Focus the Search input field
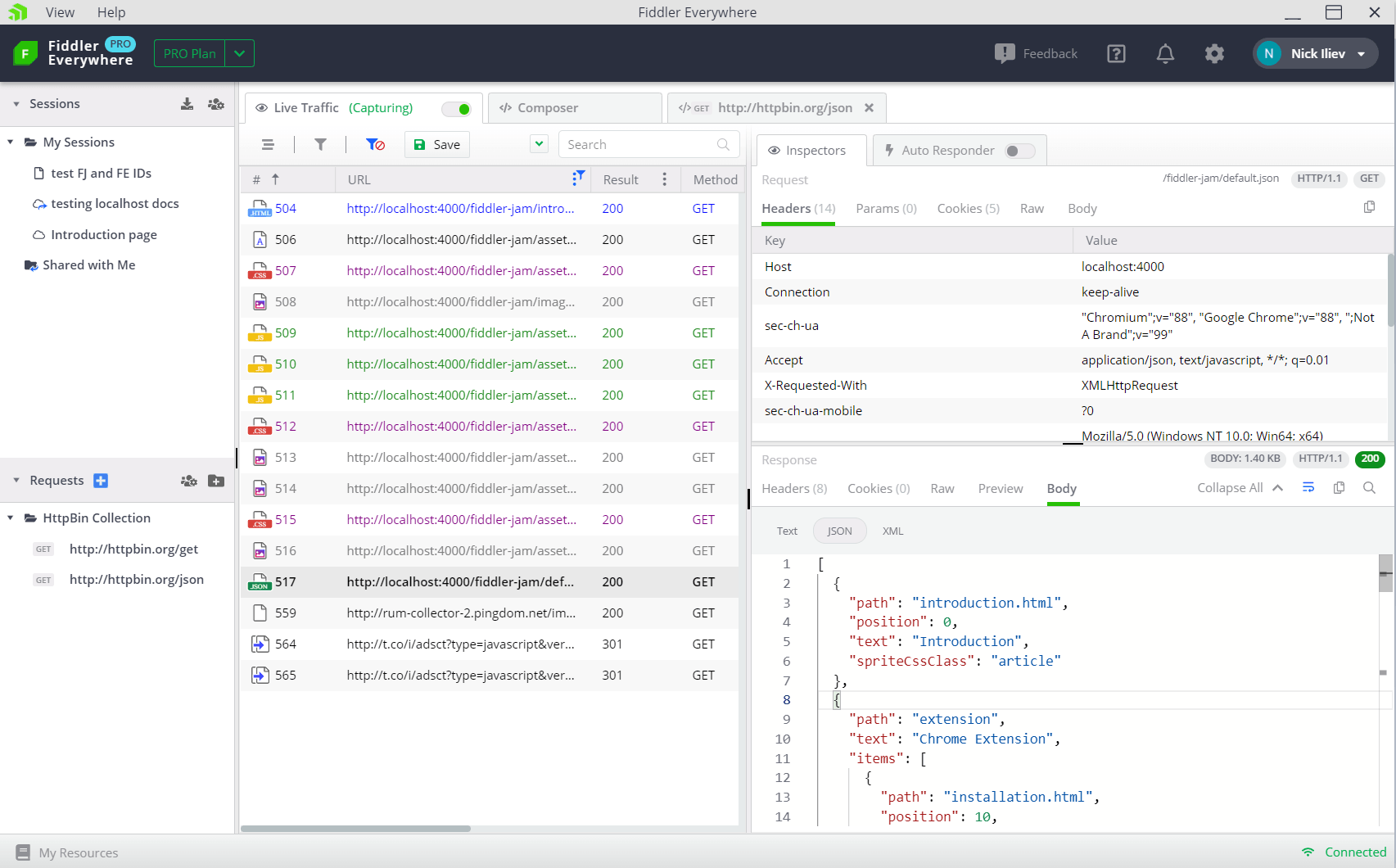 tap(648, 145)
